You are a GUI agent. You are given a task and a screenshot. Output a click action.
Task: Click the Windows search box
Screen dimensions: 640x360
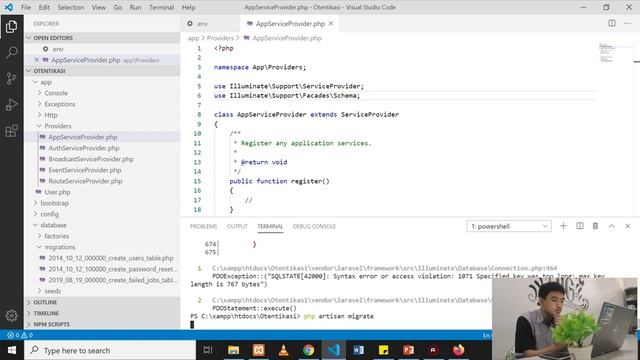(x=110, y=350)
